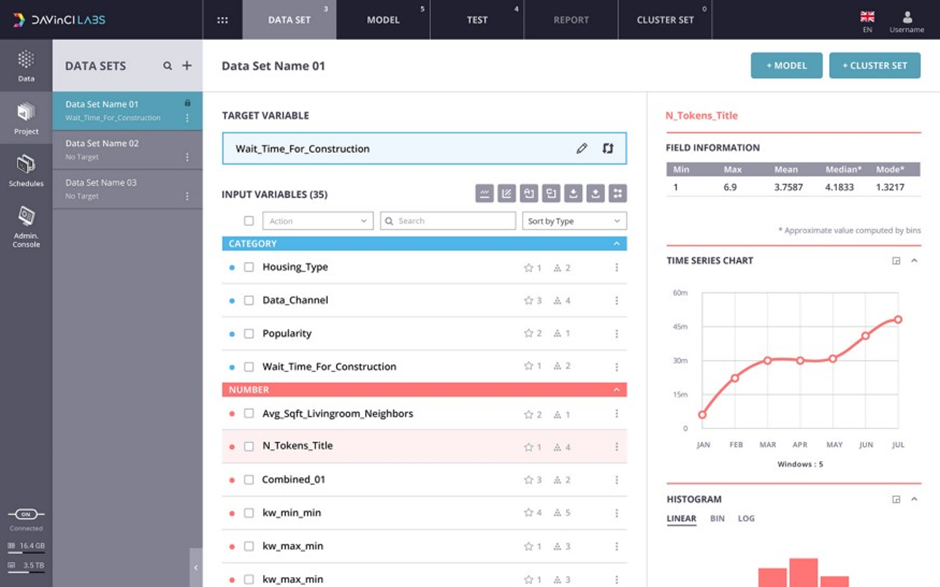Click the pencil edit icon for target variable
The width and height of the screenshot is (940, 587).
point(582,148)
